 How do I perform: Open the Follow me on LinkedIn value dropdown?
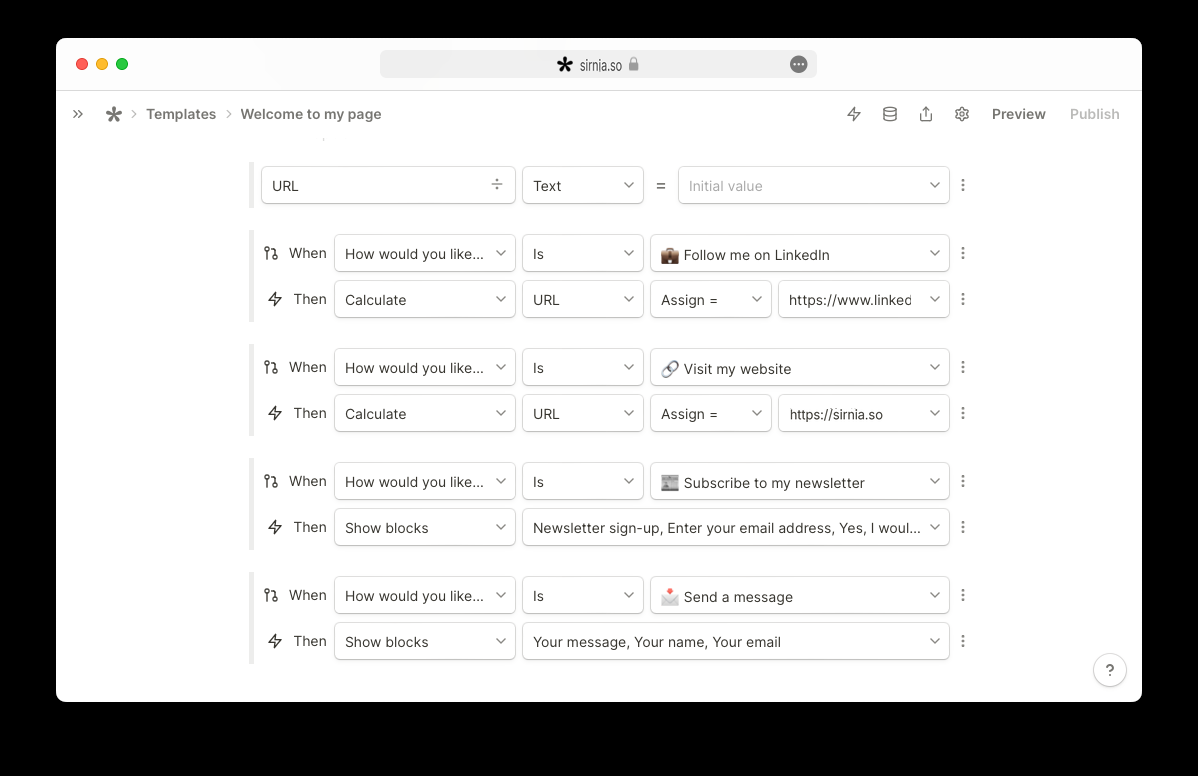[800, 254]
